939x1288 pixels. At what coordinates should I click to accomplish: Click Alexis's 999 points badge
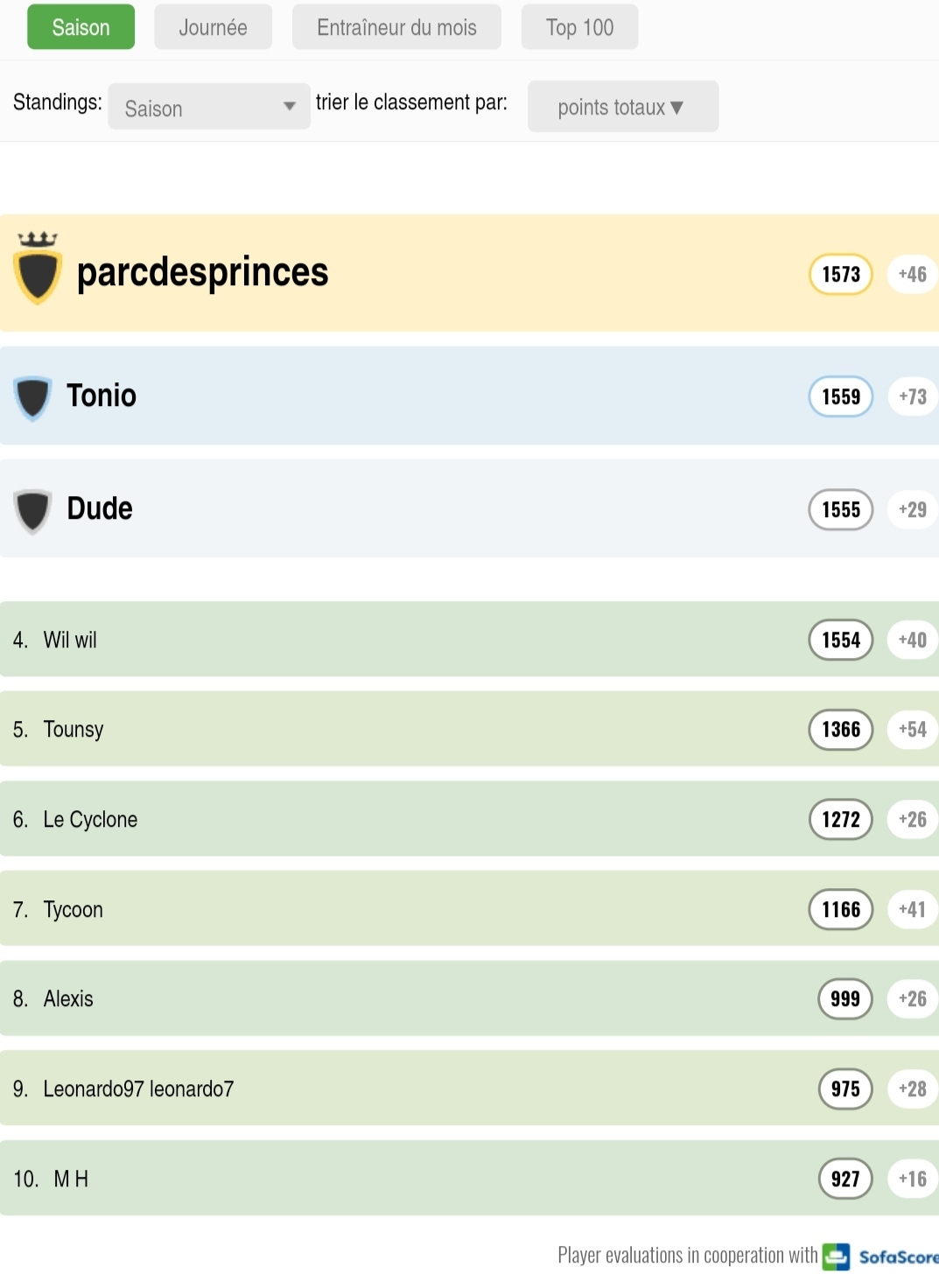click(844, 999)
